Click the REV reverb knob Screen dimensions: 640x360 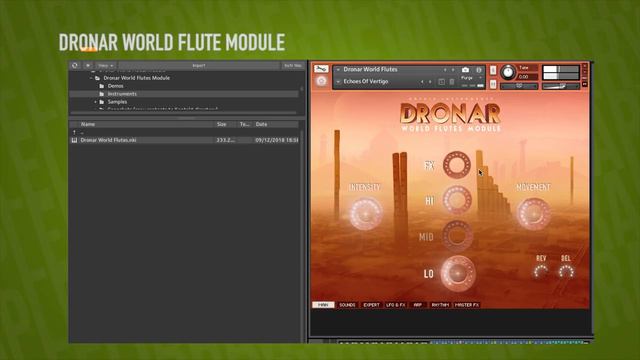pos(541,271)
